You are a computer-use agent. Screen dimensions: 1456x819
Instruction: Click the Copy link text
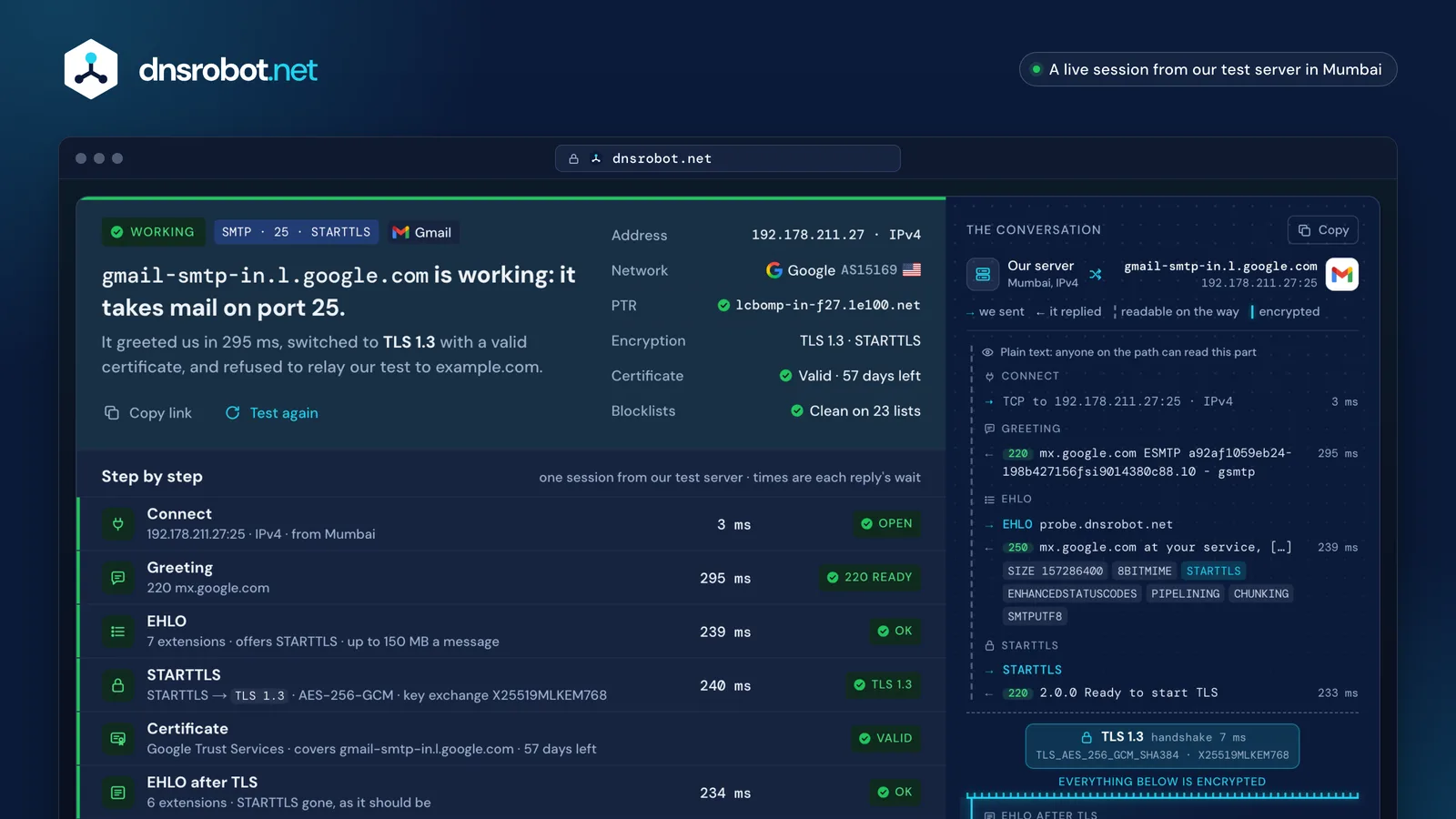pyautogui.click(x=160, y=413)
